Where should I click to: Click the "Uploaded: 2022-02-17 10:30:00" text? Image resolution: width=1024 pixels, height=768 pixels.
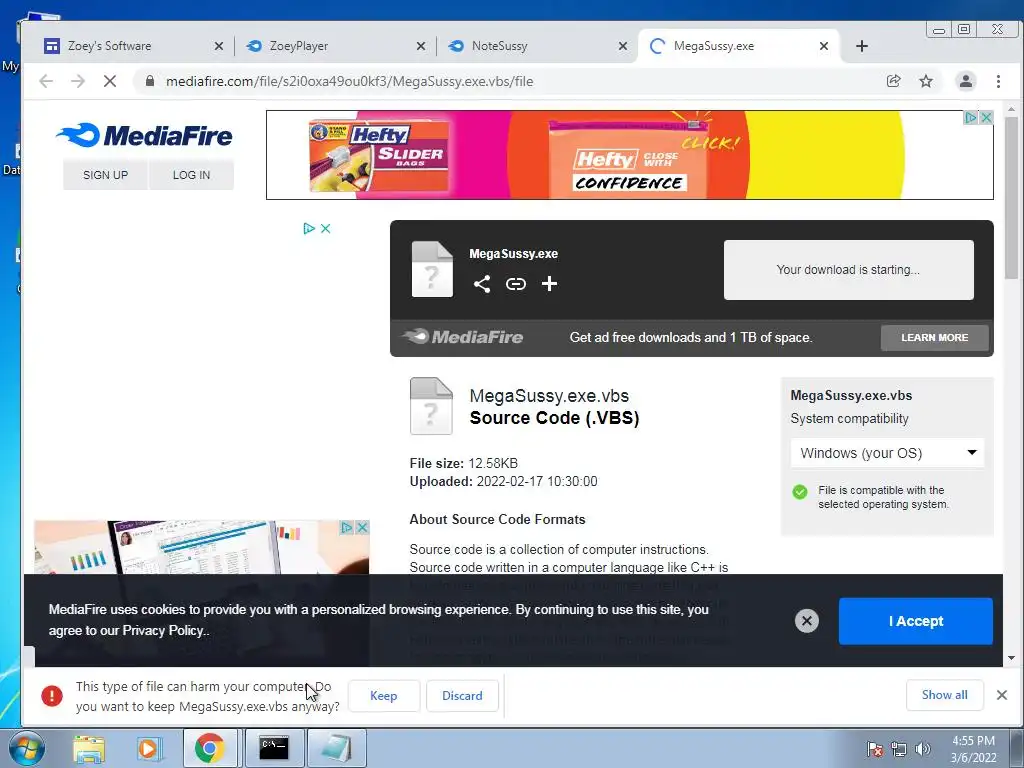[504, 481]
